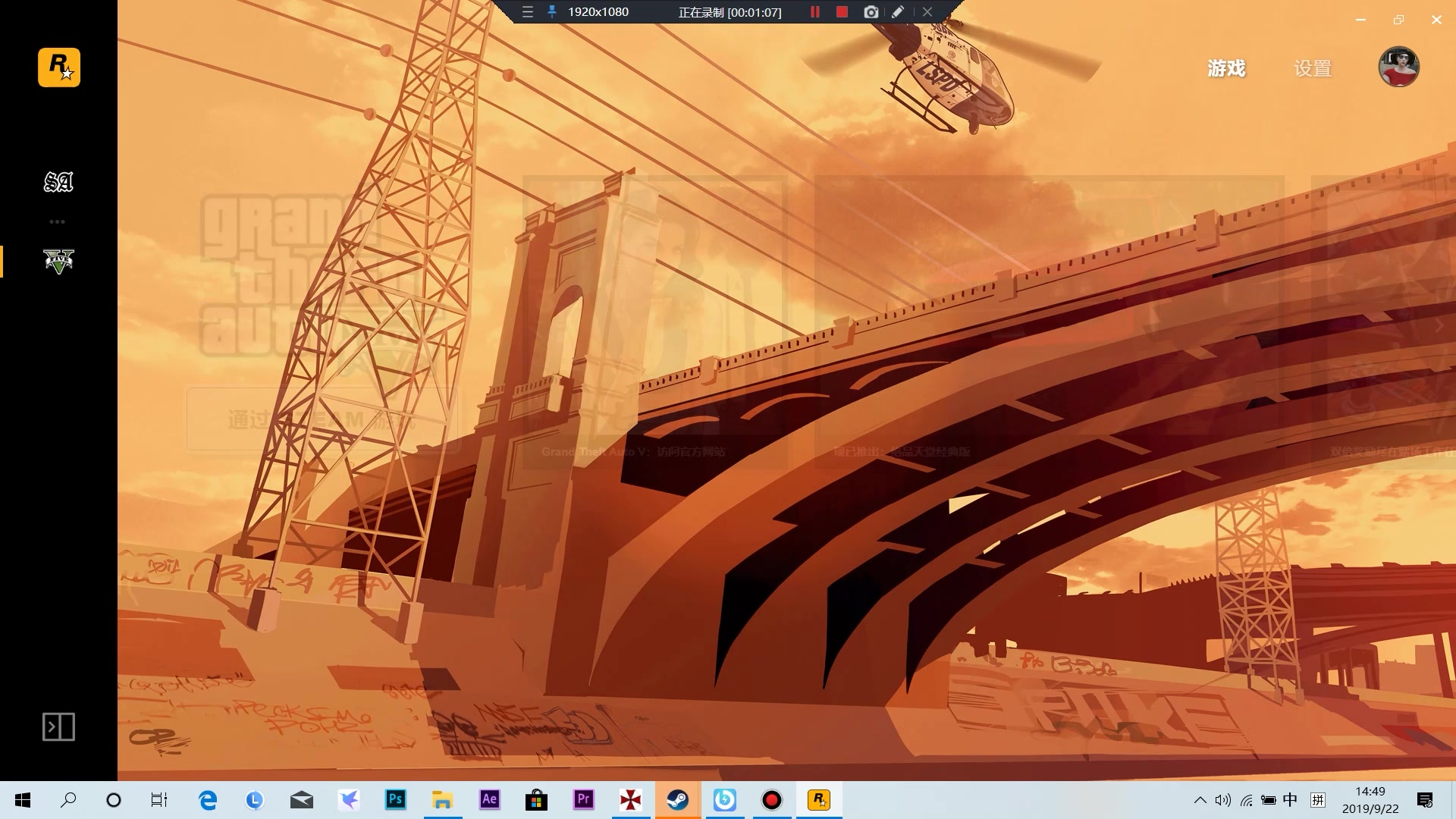Open the three-dots more games menu
This screenshot has height=819, width=1456.
point(58,221)
